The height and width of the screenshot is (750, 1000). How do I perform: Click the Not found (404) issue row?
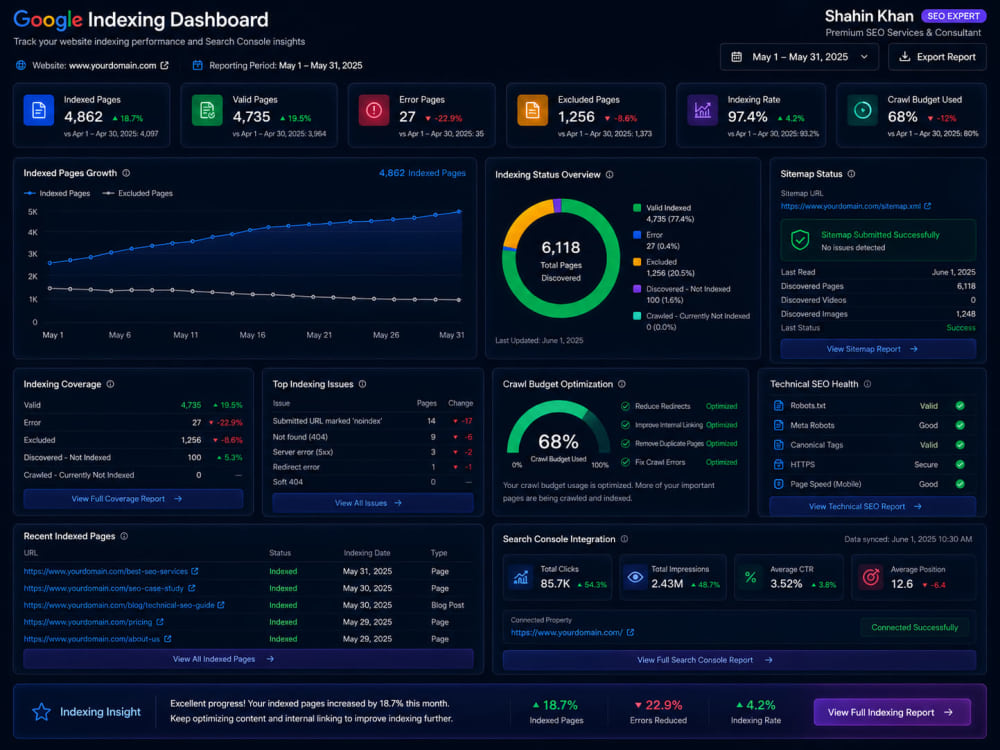(372, 437)
